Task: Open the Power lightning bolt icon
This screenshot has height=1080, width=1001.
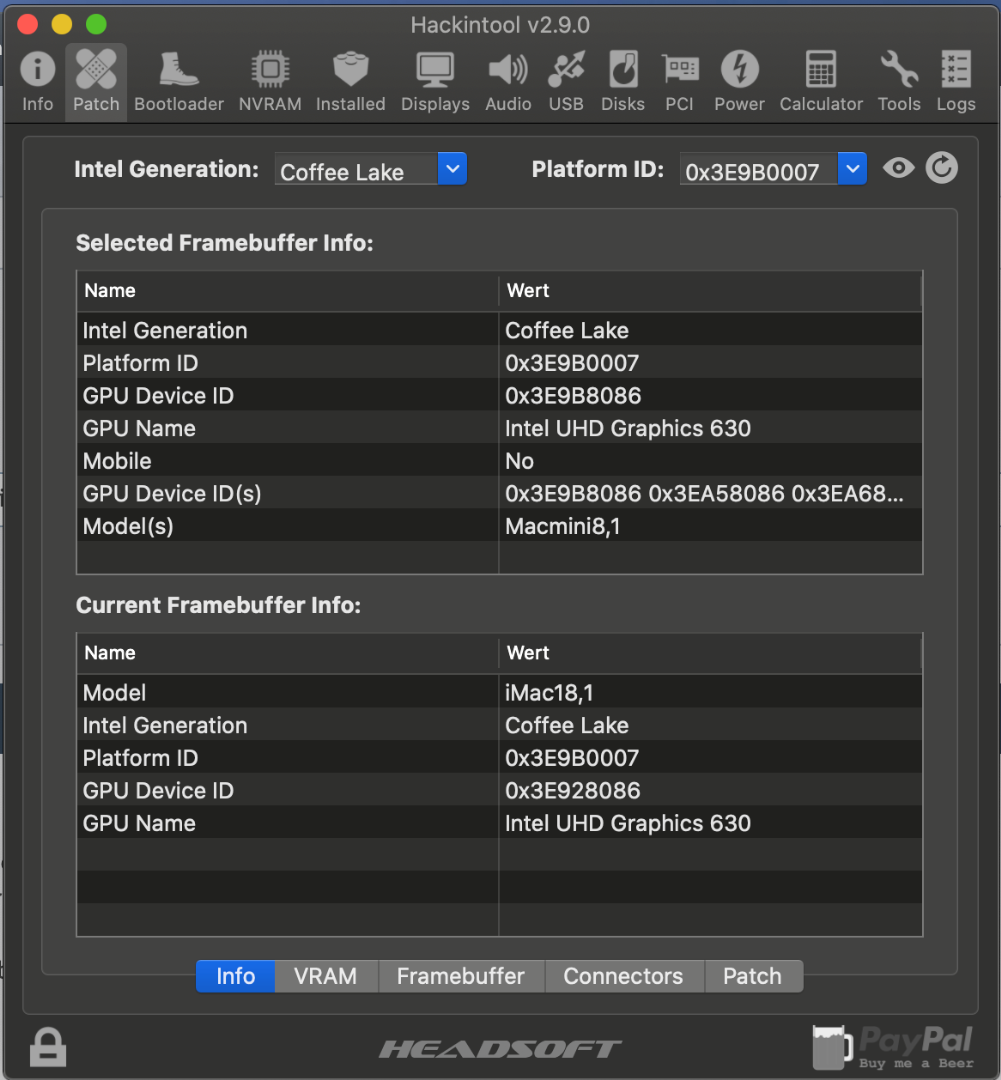Action: tap(739, 71)
